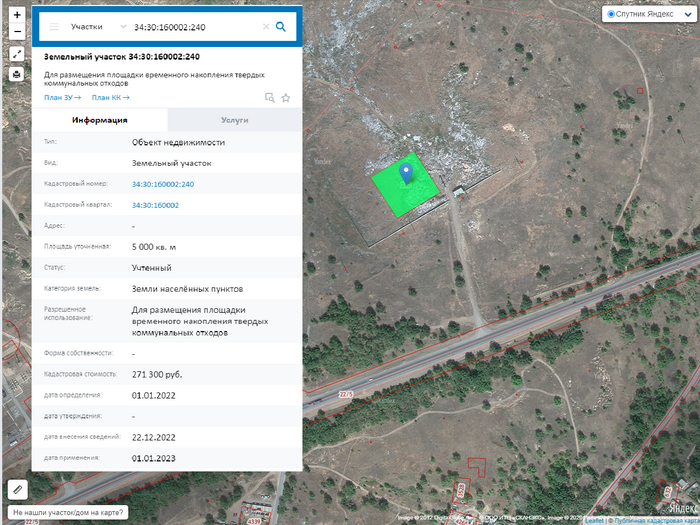Click the zoom-to-object icon beside star

(269, 98)
